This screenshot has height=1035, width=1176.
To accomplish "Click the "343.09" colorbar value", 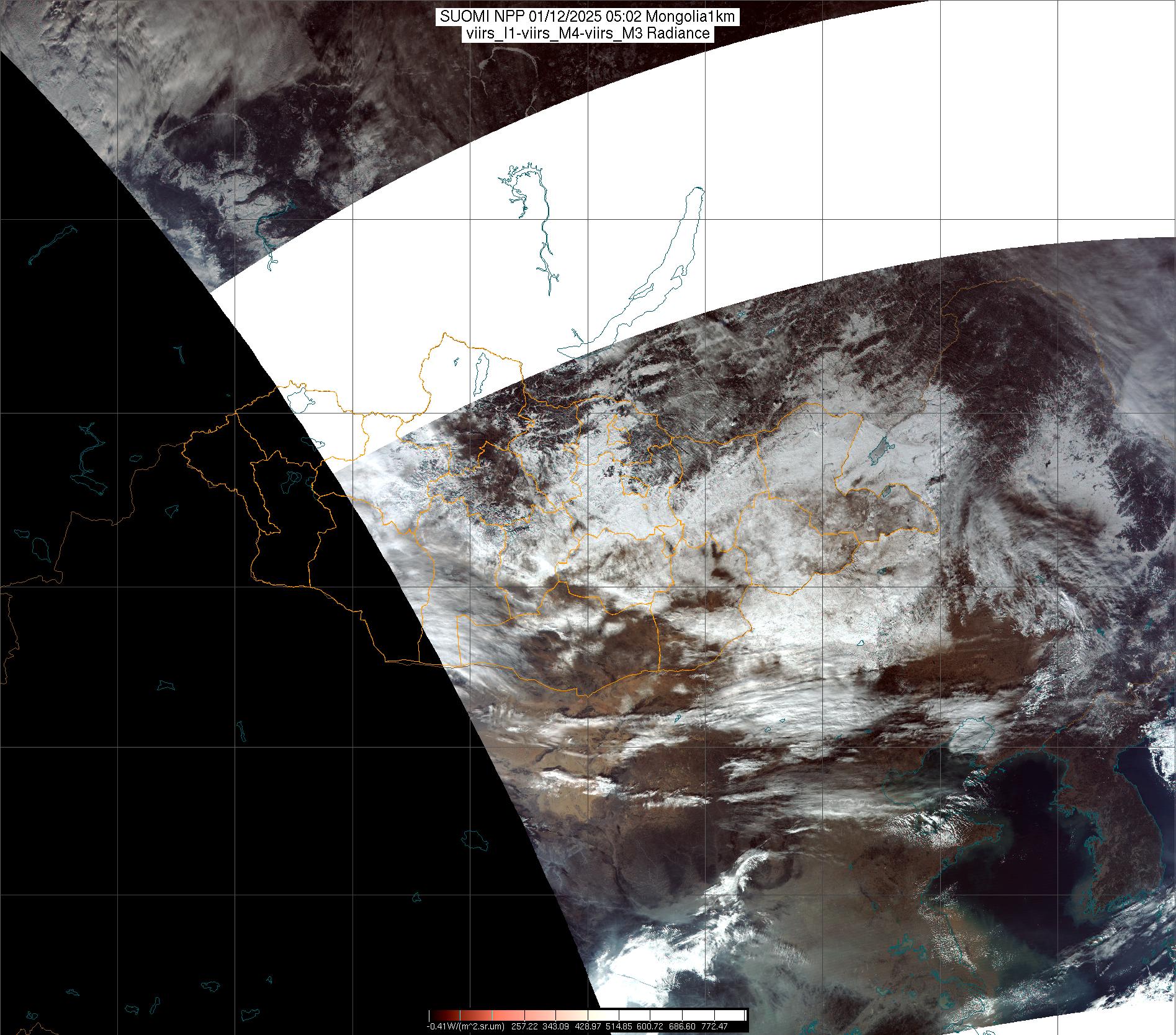I will [x=555, y=1026].
